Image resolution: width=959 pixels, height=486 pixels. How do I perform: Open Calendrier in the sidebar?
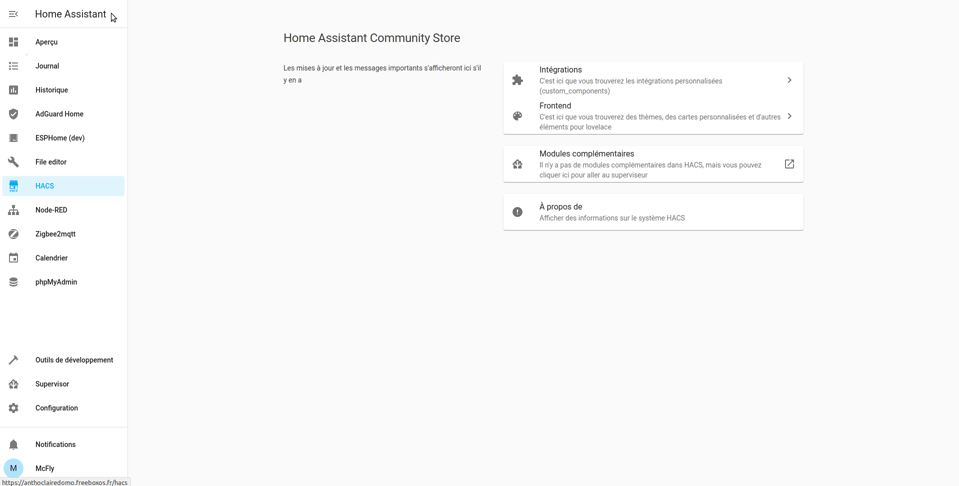point(64,258)
